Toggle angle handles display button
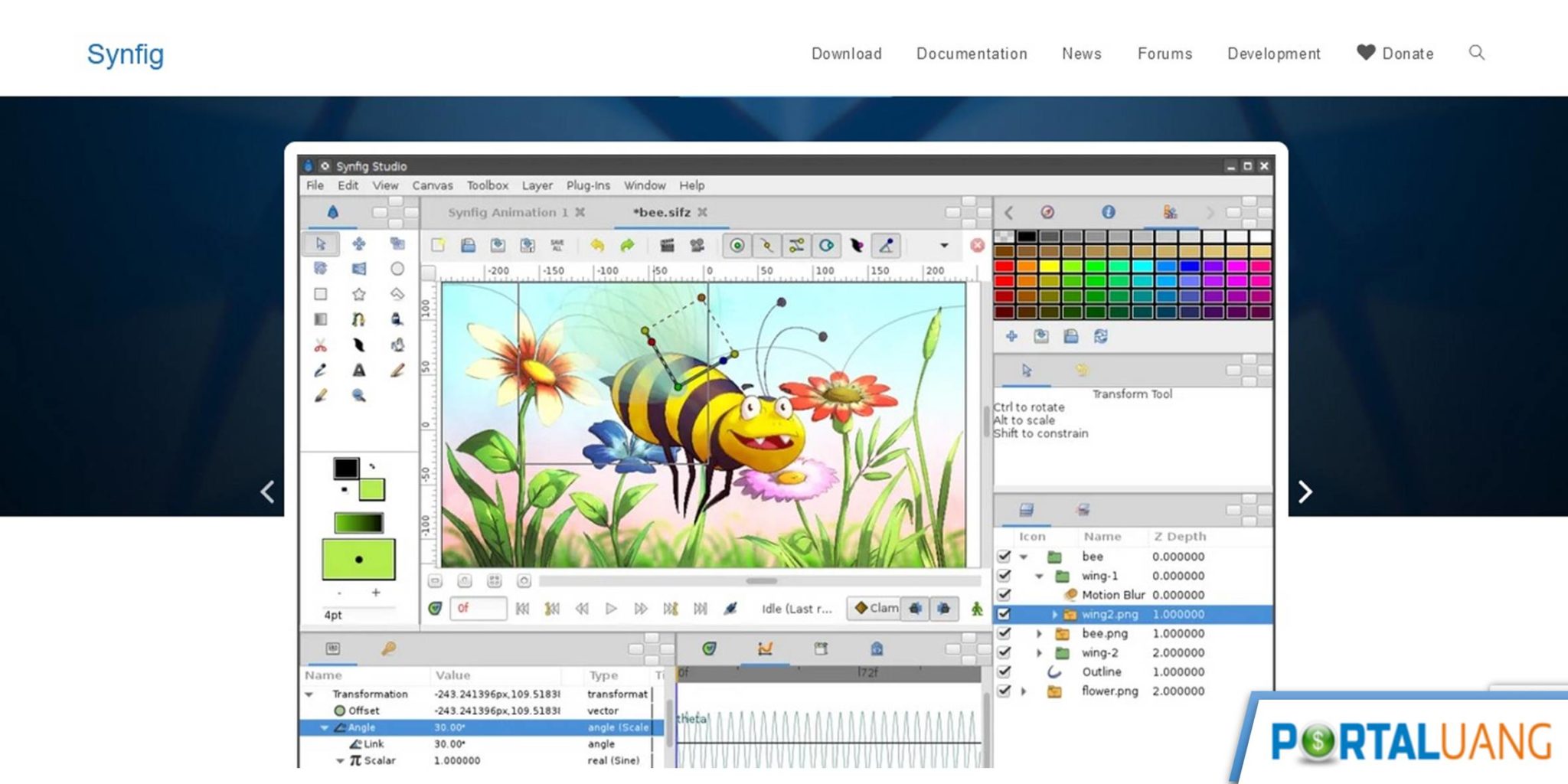The height and width of the screenshot is (784, 1568). [887, 246]
